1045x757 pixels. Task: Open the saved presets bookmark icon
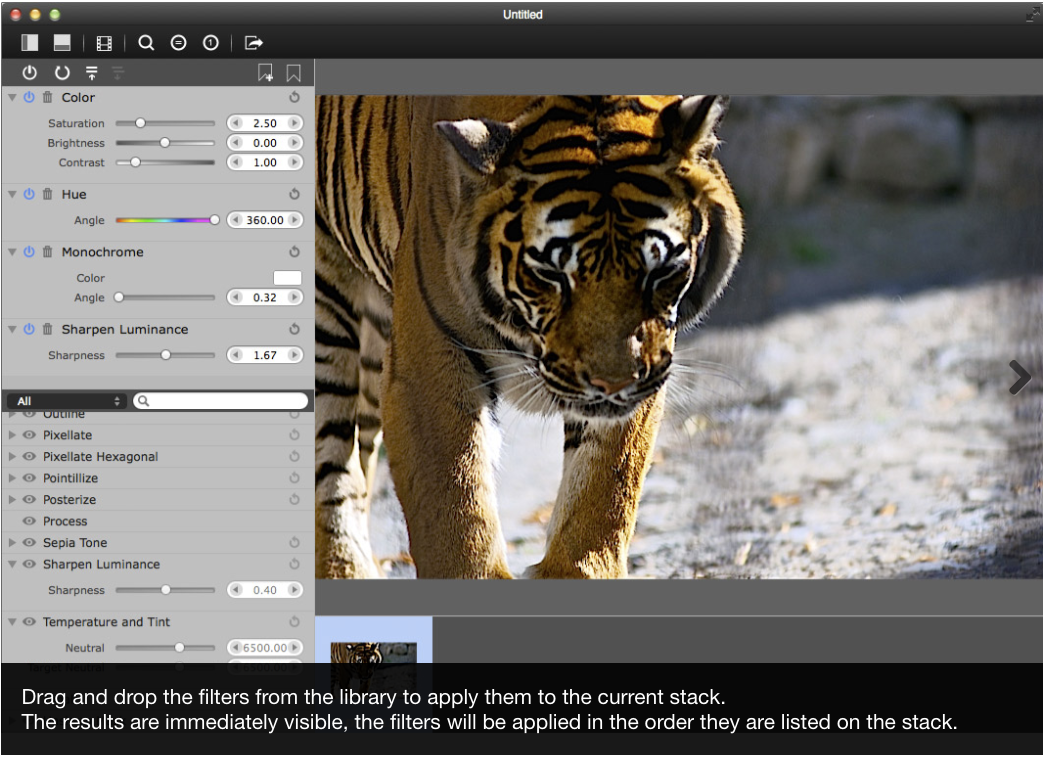click(293, 73)
